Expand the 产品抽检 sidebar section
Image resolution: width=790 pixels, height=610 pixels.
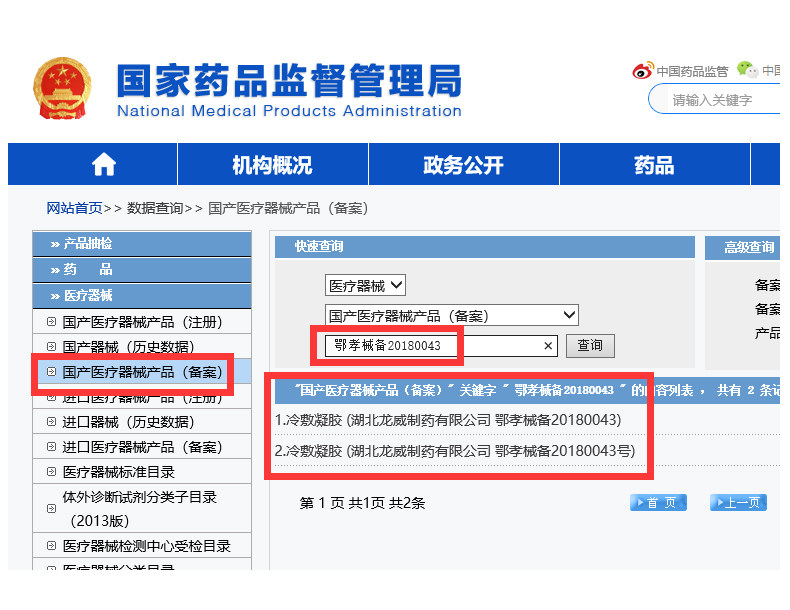[x=142, y=244]
